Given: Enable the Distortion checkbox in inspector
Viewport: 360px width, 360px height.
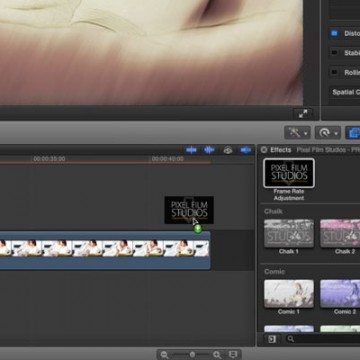Looking at the screenshot, I should 334,33.
